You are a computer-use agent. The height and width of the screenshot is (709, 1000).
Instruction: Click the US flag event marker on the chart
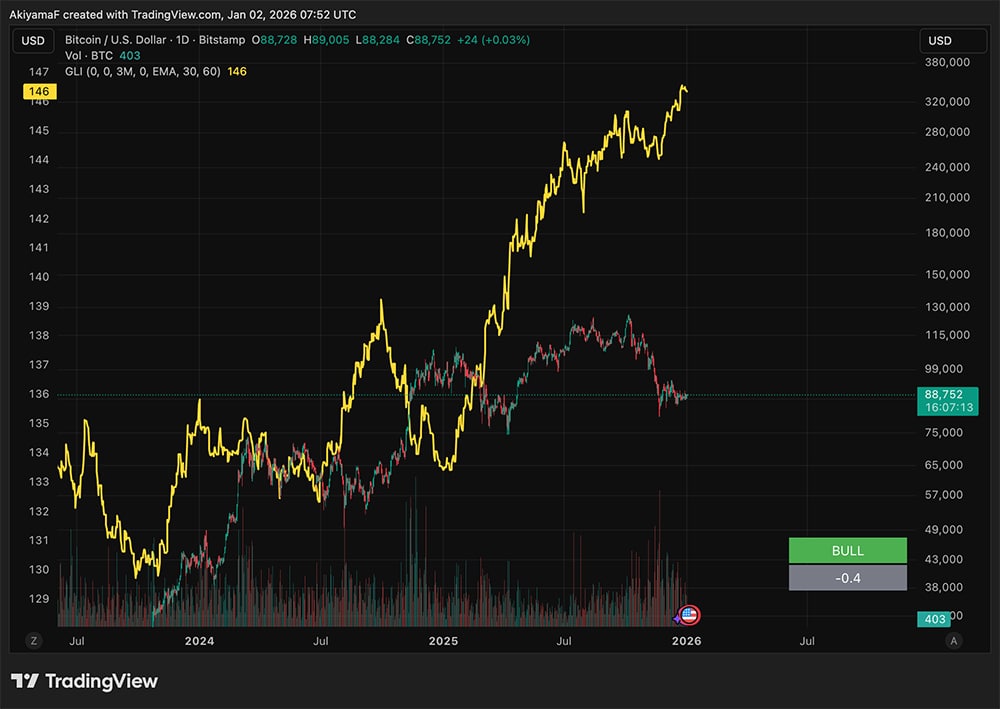tap(688, 614)
